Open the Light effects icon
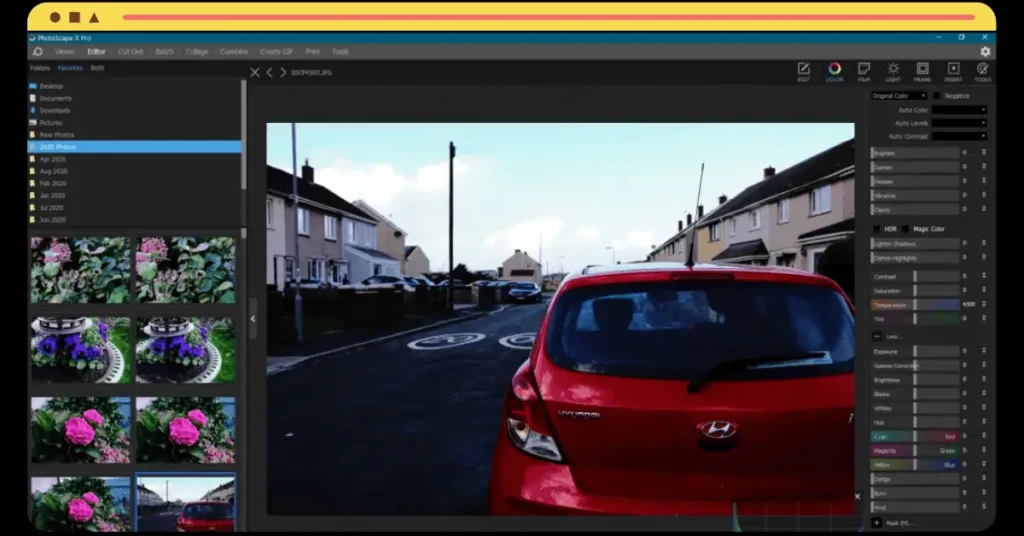This screenshot has height=536, width=1024. [893, 71]
